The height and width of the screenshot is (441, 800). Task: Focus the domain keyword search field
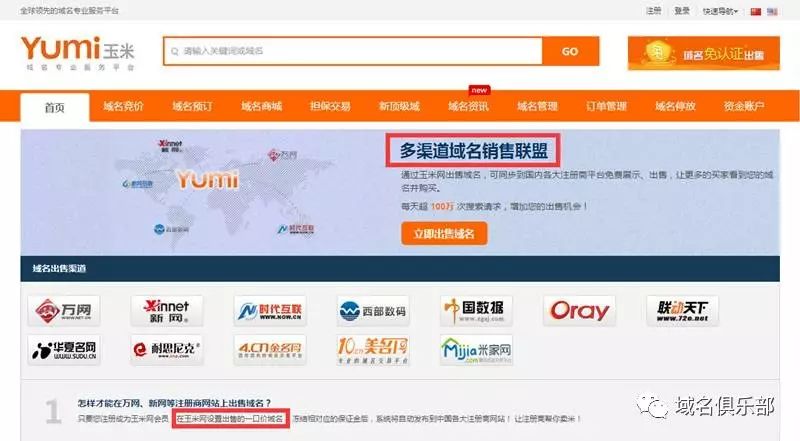coord(353,51)
